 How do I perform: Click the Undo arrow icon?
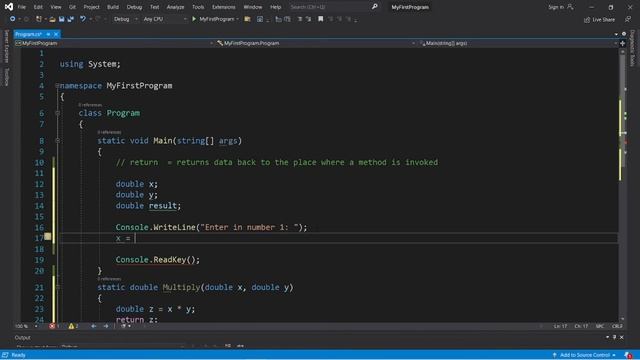pos(83,19)
